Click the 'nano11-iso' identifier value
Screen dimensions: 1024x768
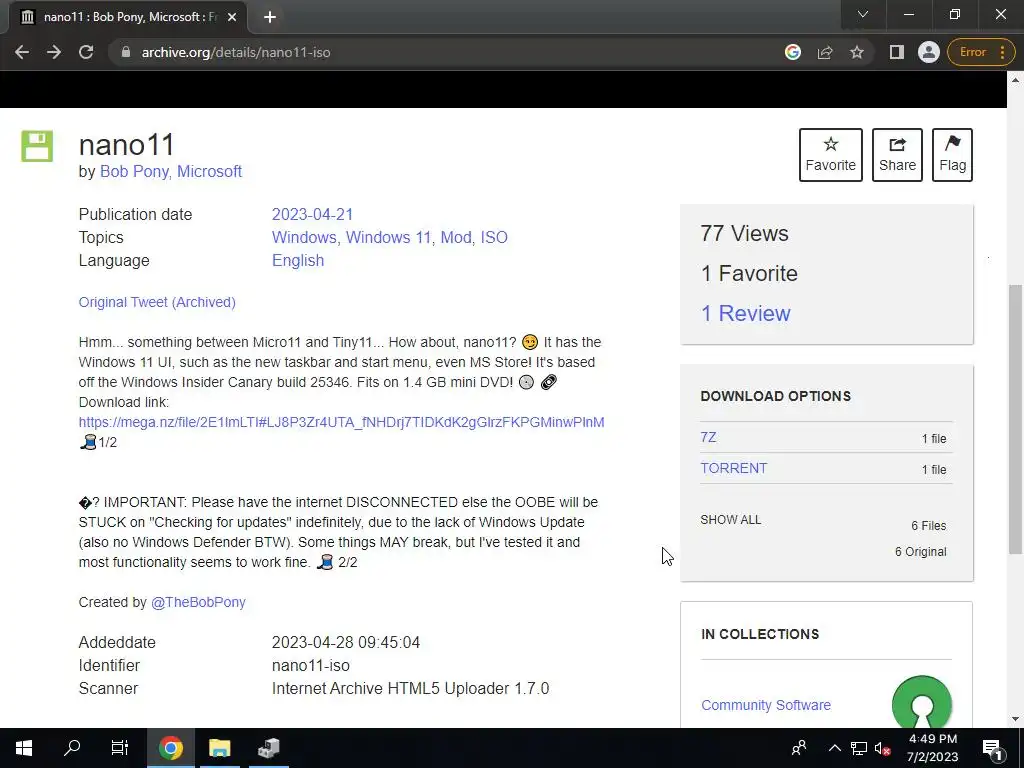click(x=311, y=665)
